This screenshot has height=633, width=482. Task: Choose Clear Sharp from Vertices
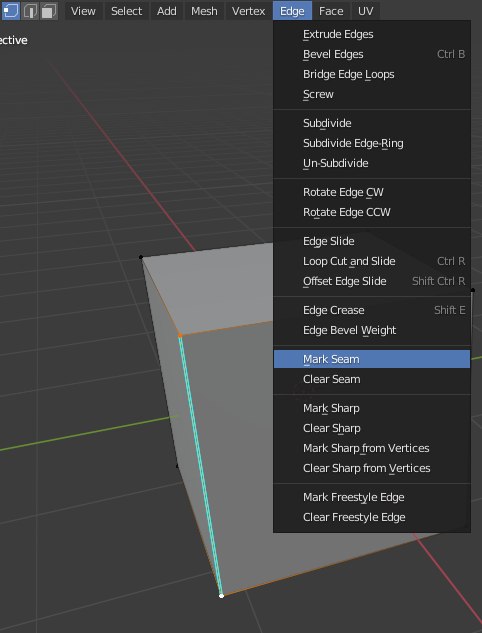(x=372, y=468)
